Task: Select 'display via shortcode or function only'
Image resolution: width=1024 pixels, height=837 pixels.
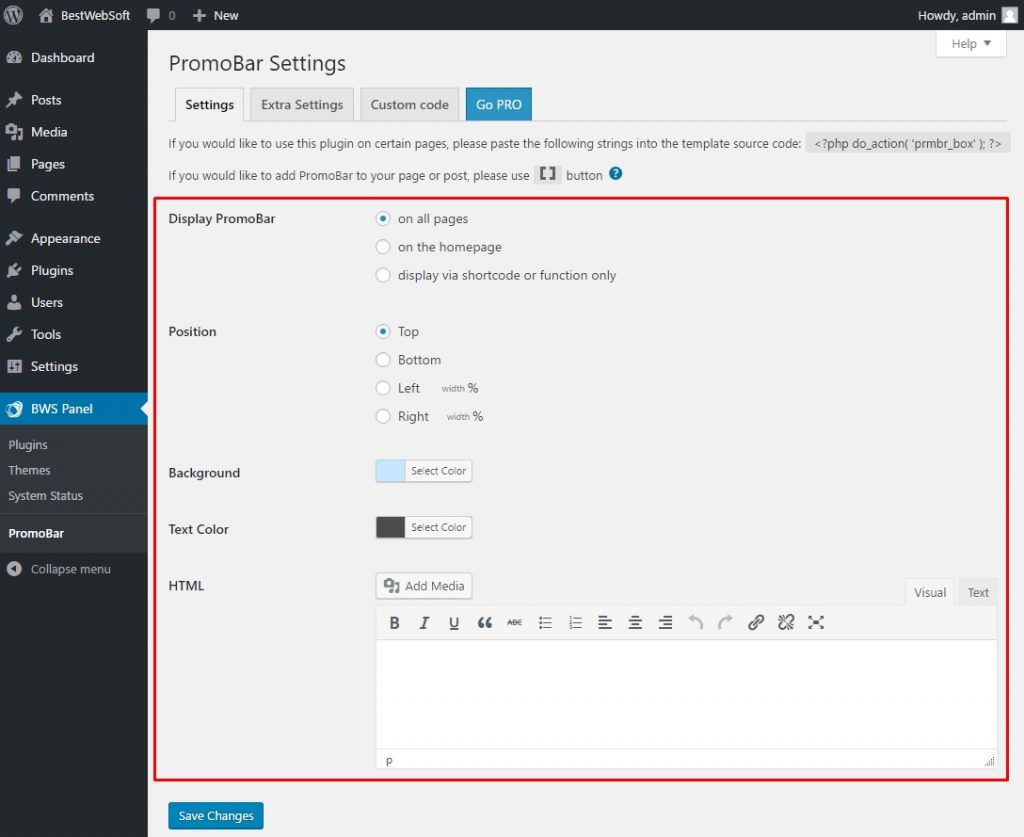Action: click(x=383, y=275)
